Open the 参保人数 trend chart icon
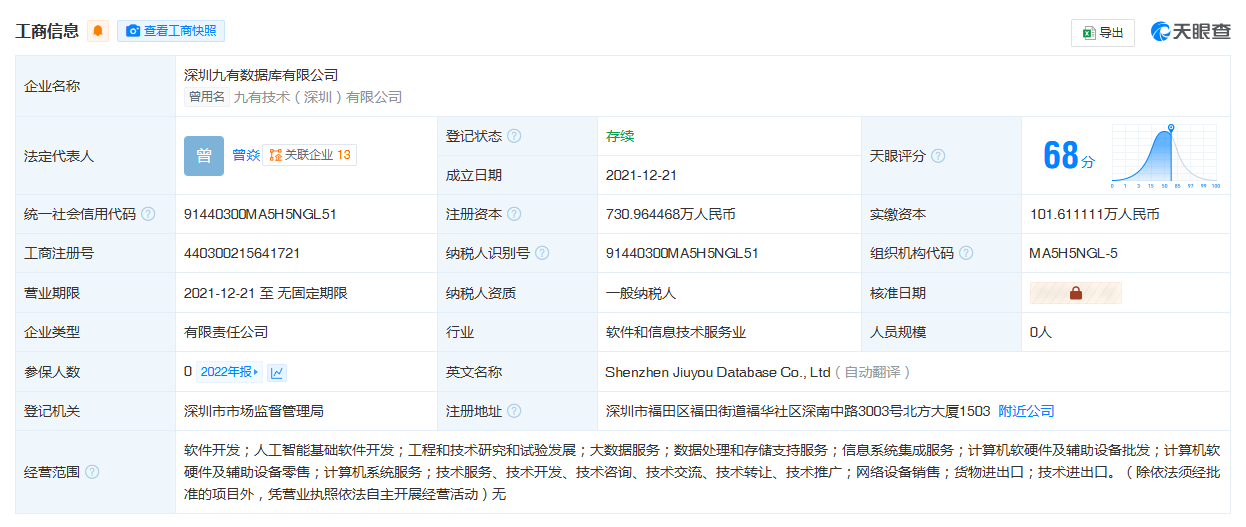The height and width of the screenshot is (527, 1246). click(x=277, y=372)
